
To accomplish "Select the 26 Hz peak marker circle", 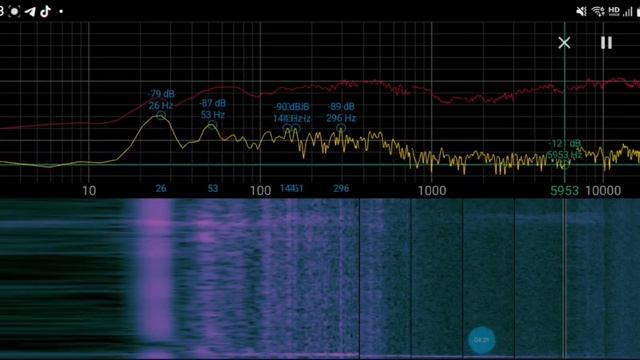I will click(x=161, y=116).
